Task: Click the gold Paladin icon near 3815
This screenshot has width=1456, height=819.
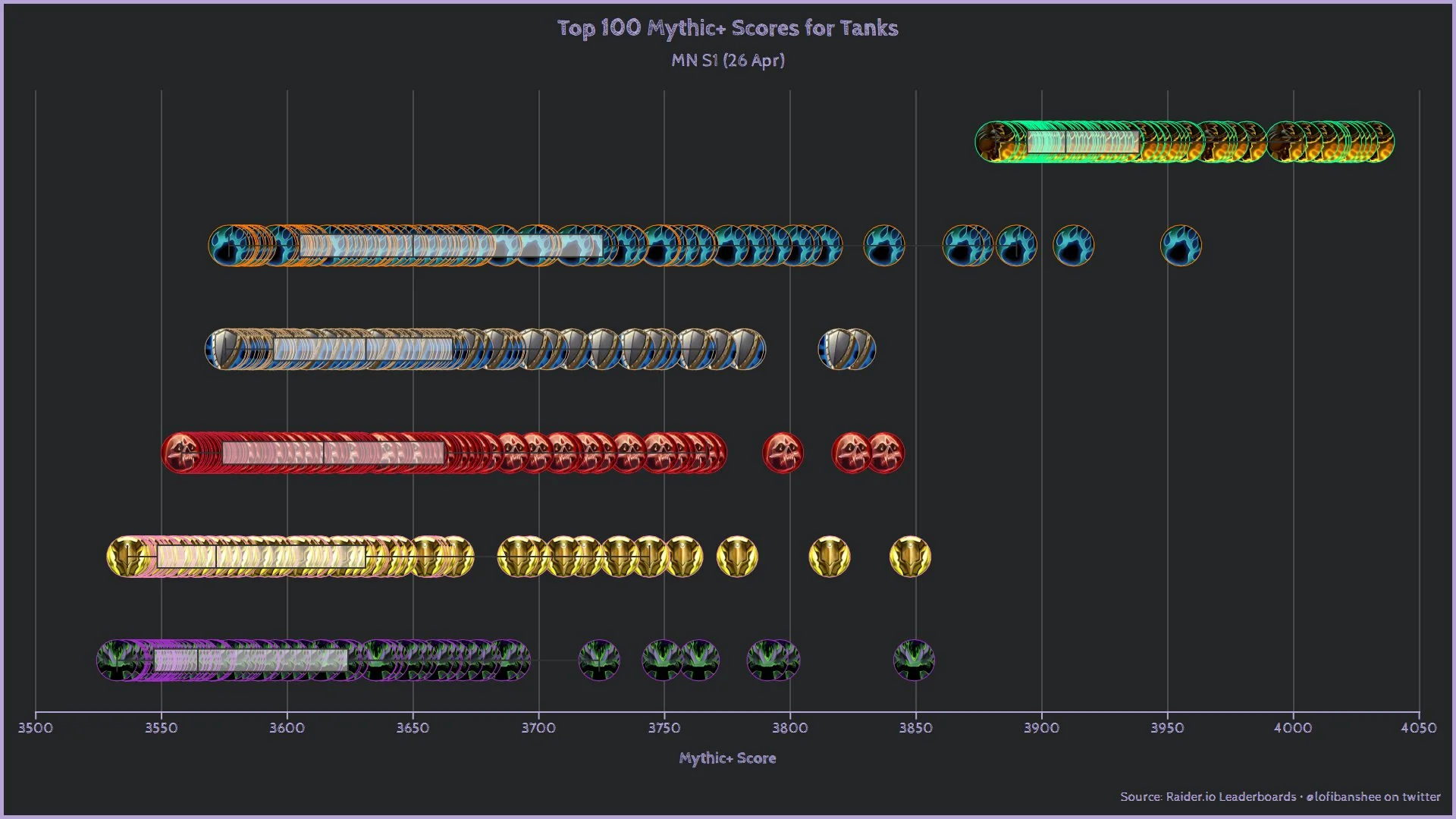Action: point(830,557)
